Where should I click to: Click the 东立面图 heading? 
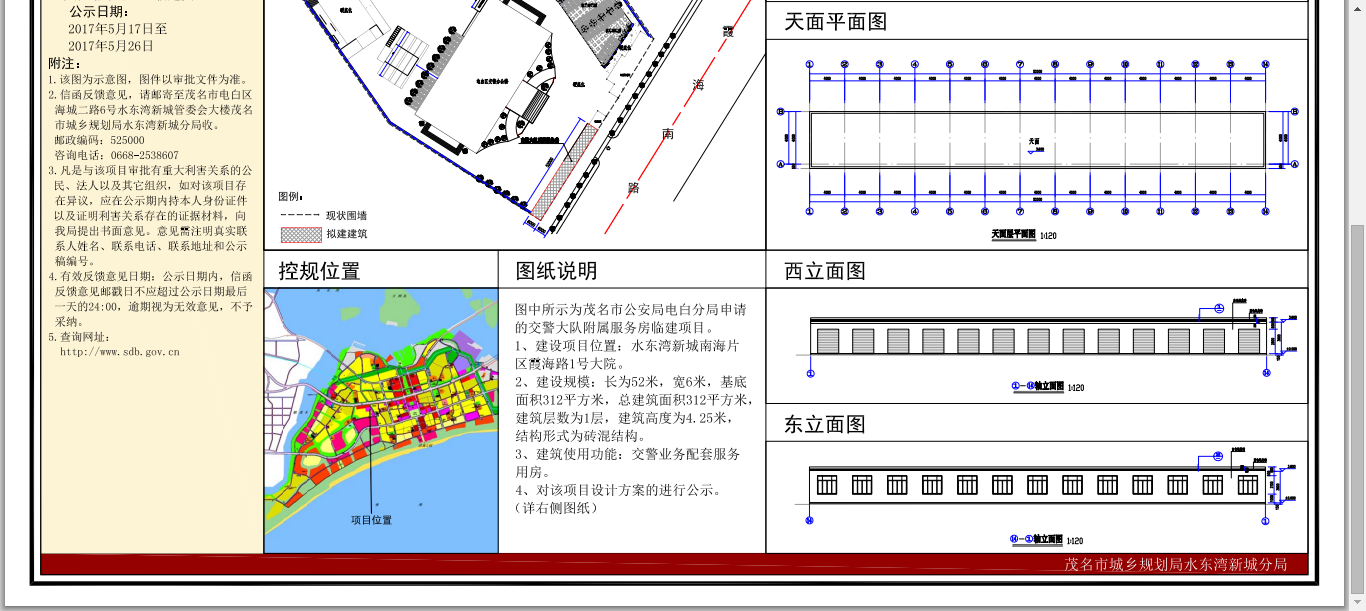[824, 424]
